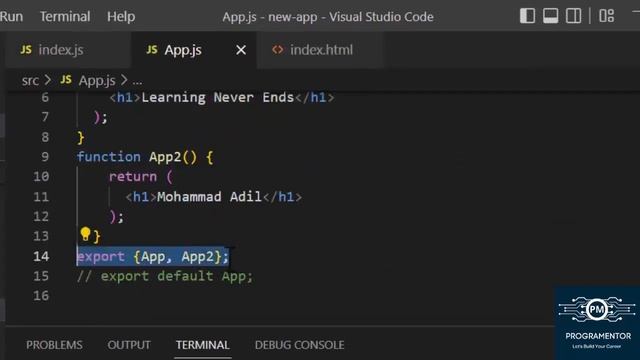Open the TERMINAL panel tab
Screen dimensions: 640x360
tap(202, 345)
